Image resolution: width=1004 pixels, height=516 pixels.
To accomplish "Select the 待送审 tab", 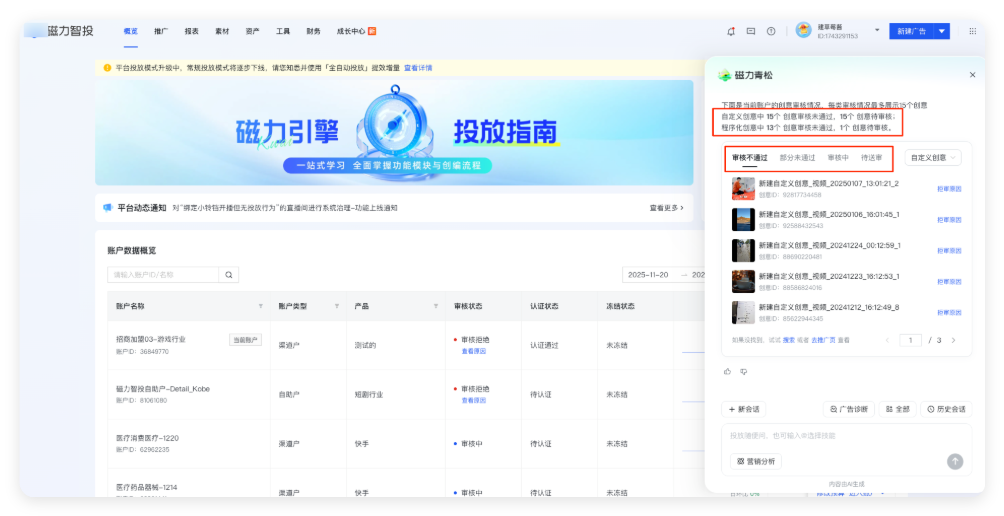I will [871, 157].
